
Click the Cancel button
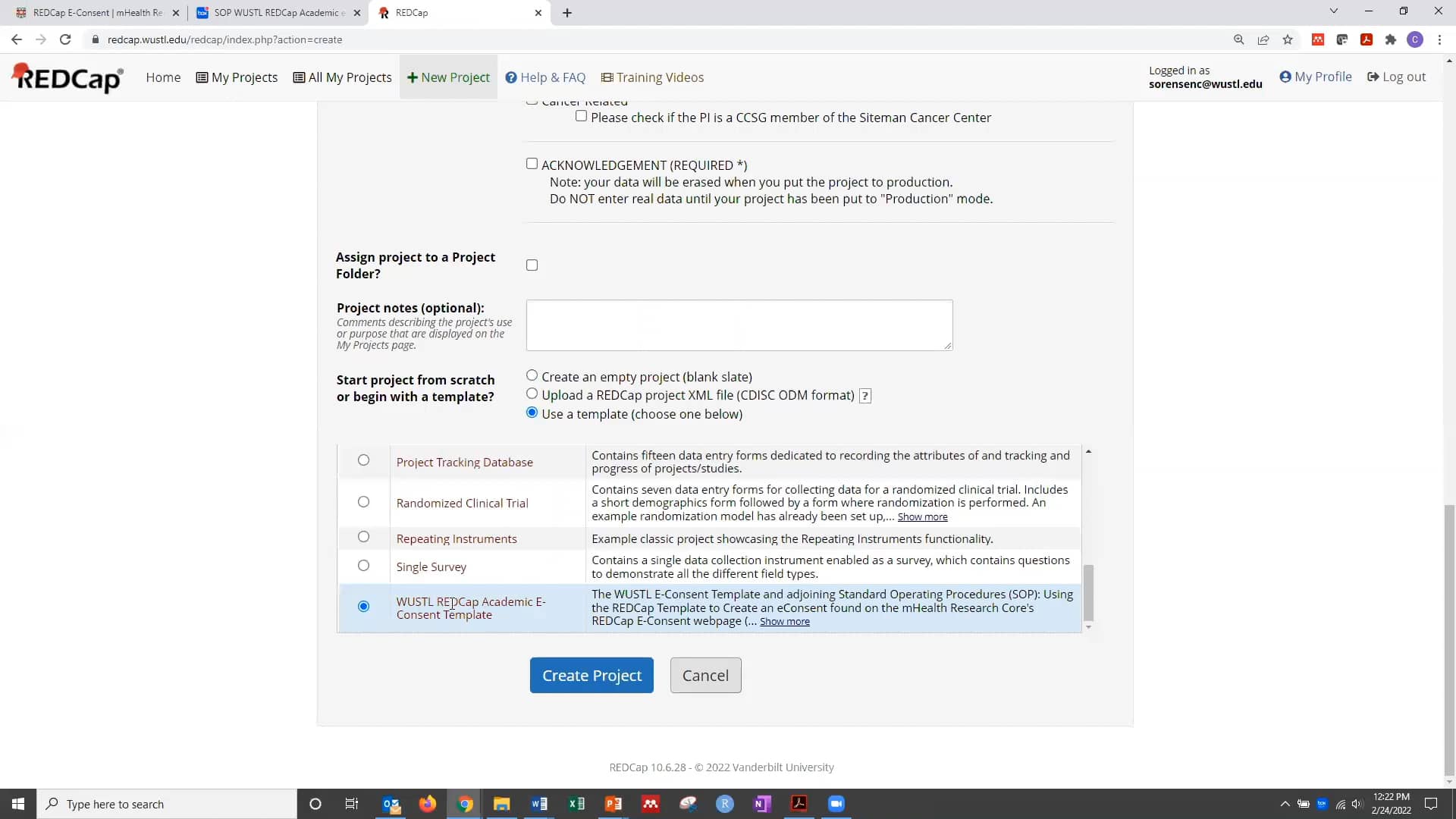click(705, 675)
